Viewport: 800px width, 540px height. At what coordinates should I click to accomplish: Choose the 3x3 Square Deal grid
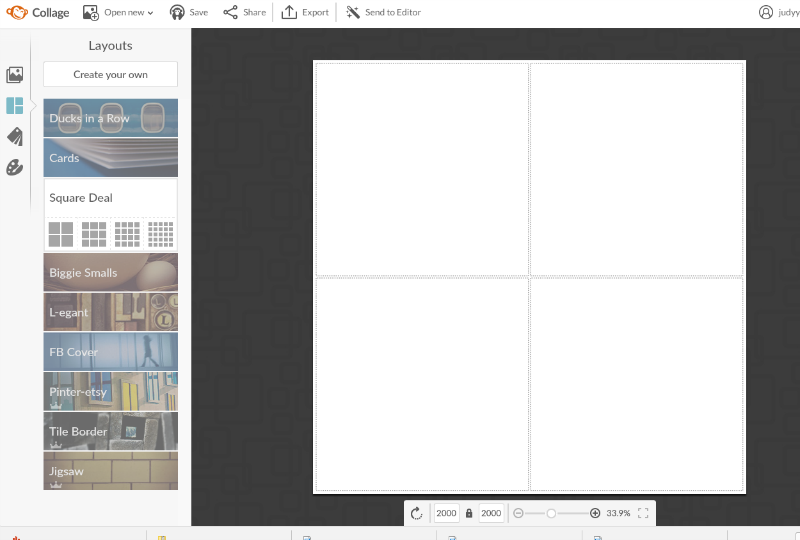(x=94, y=234)
